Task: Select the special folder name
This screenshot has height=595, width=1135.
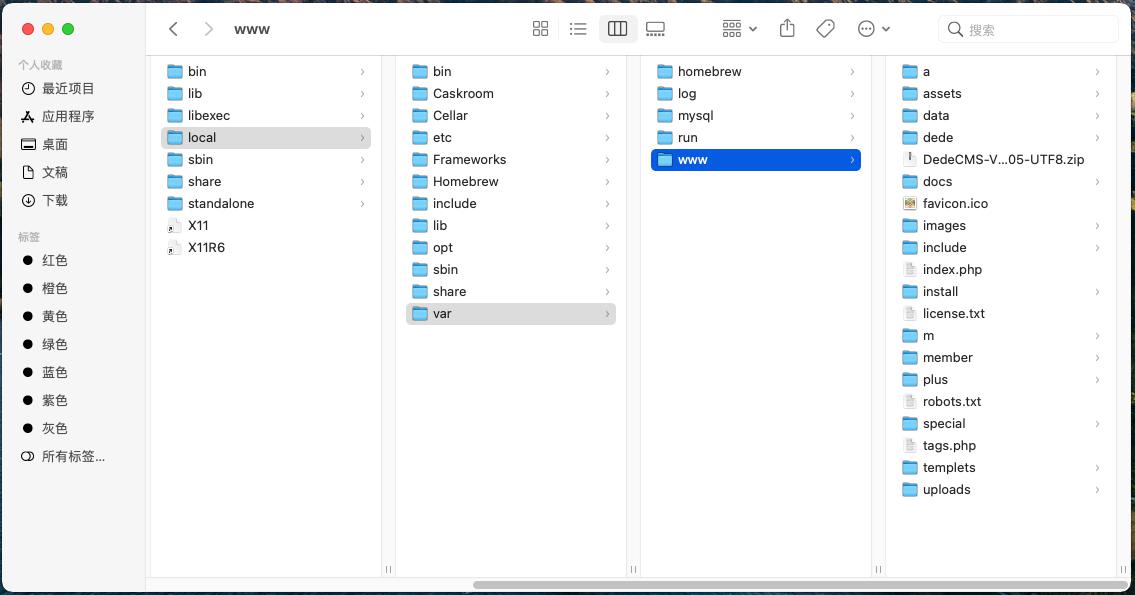Action: pos(944,424)
